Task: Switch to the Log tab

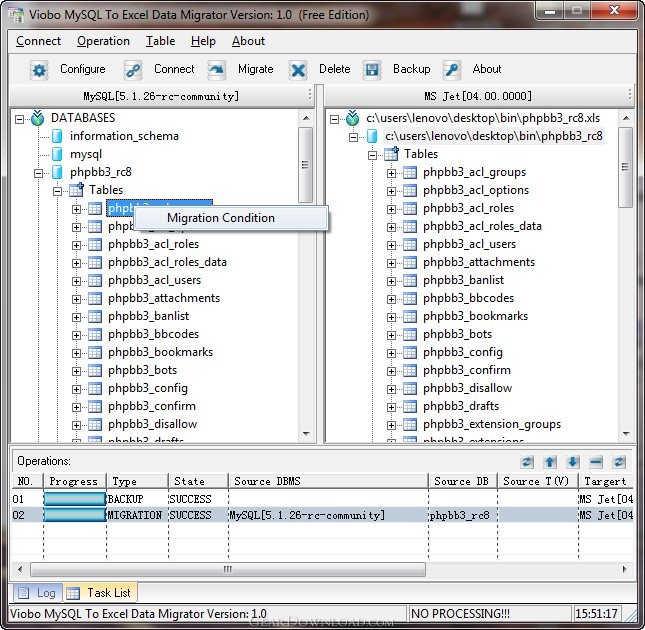Action: pos(37,593)
